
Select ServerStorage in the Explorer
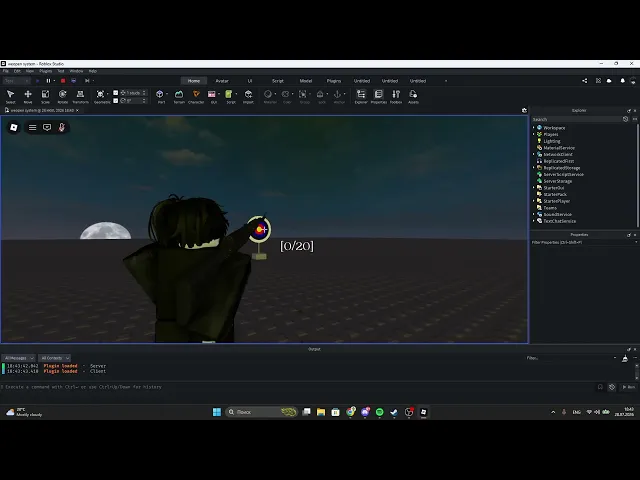(x=558, y=181)
